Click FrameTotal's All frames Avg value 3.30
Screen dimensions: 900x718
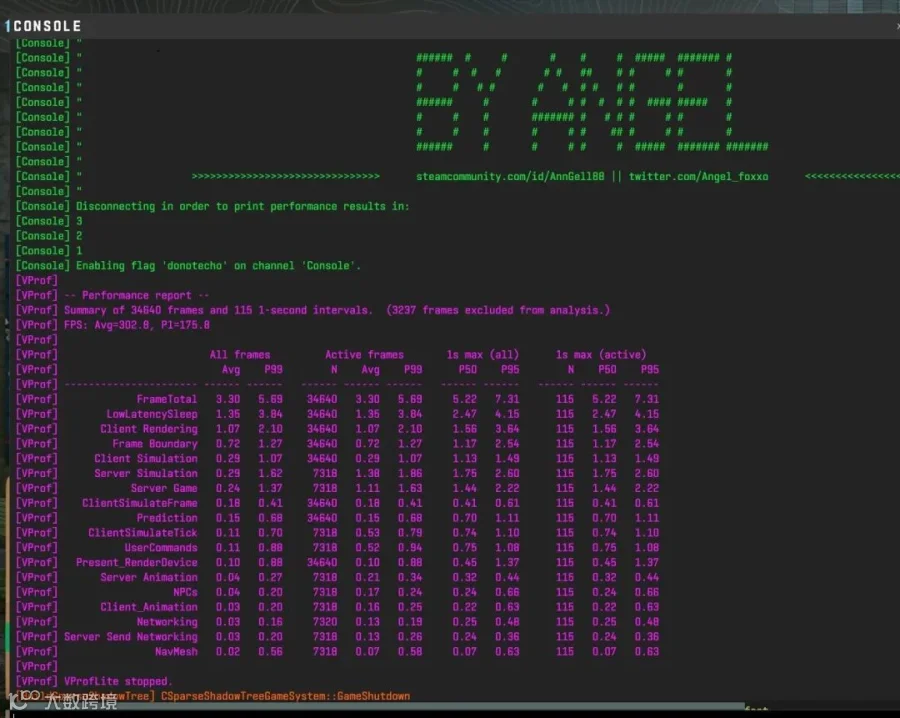click(x=228, y=399)
